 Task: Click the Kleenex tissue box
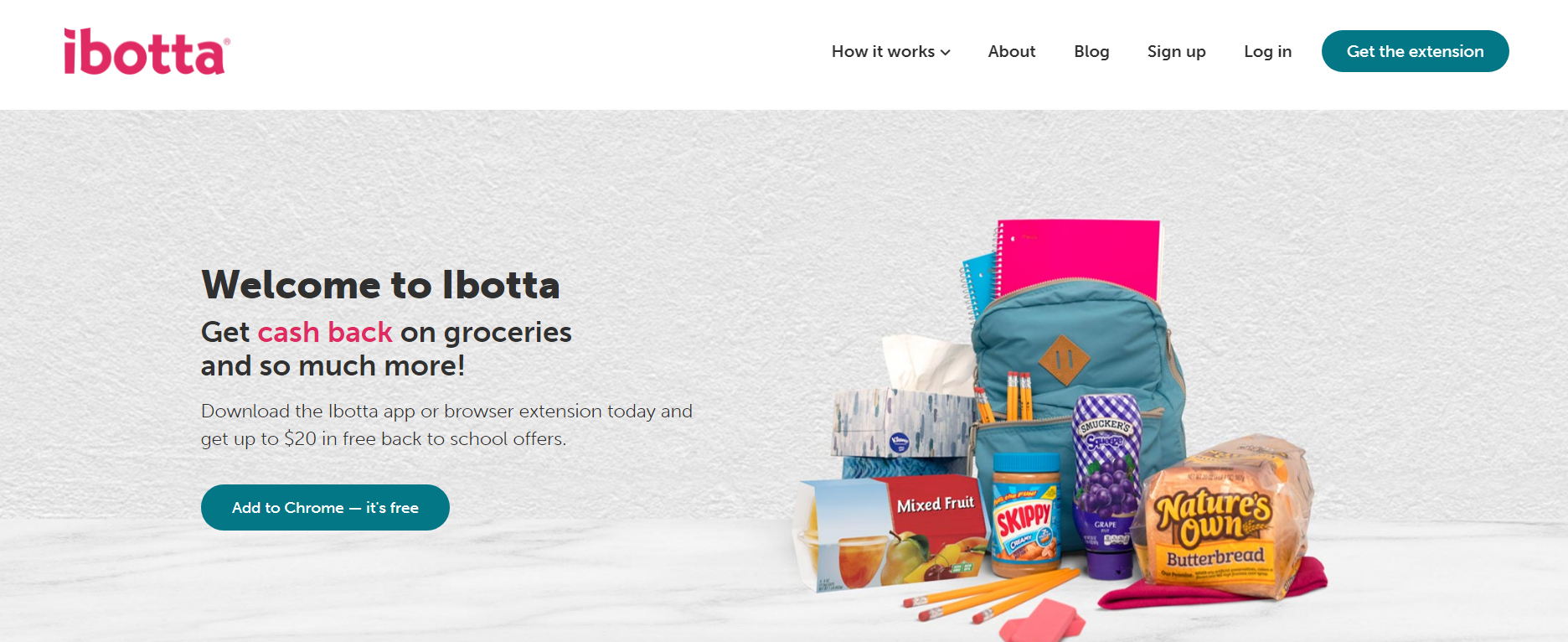click(900, 423)
